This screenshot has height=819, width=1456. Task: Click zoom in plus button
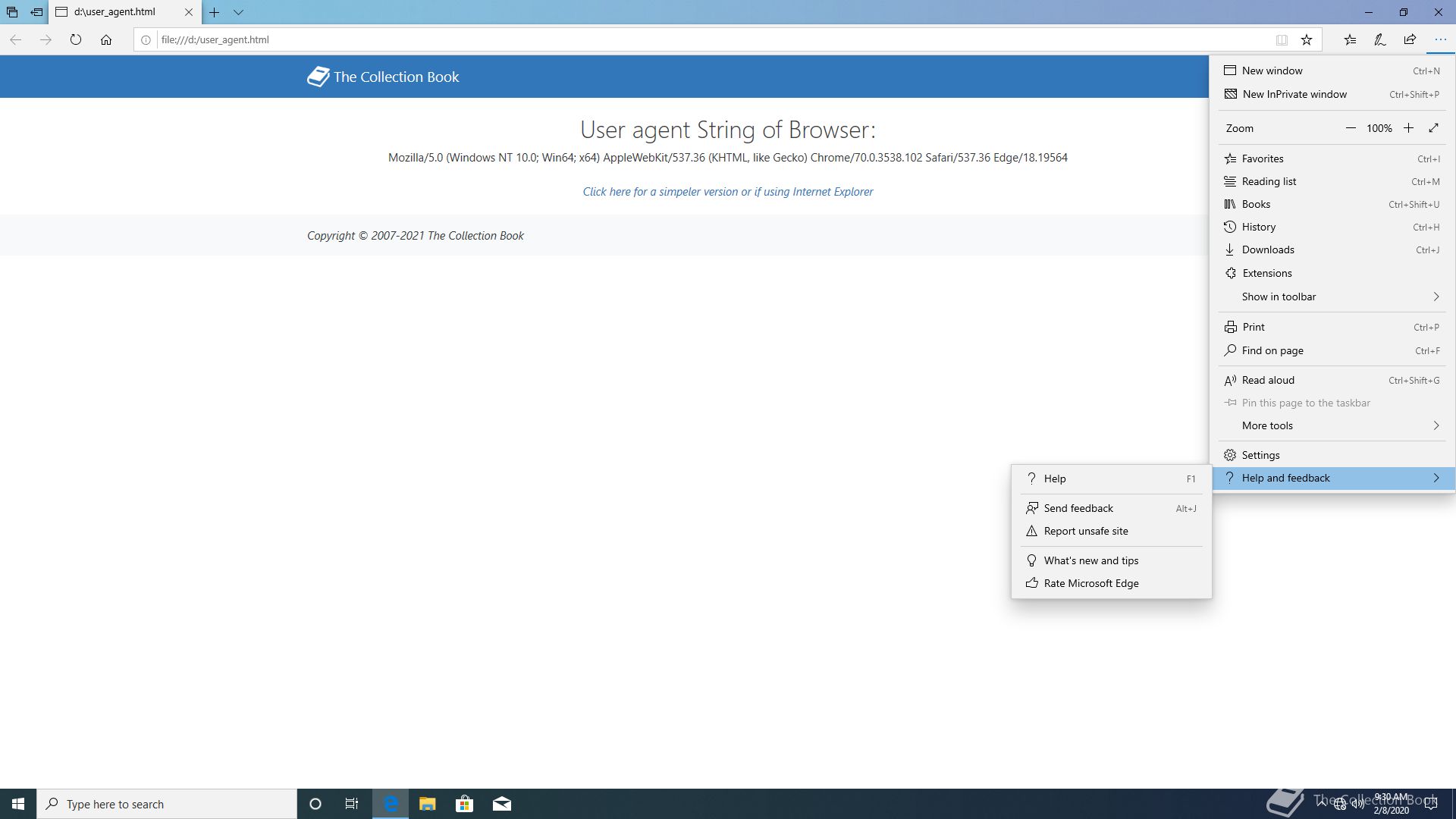tap(1408, 128)
